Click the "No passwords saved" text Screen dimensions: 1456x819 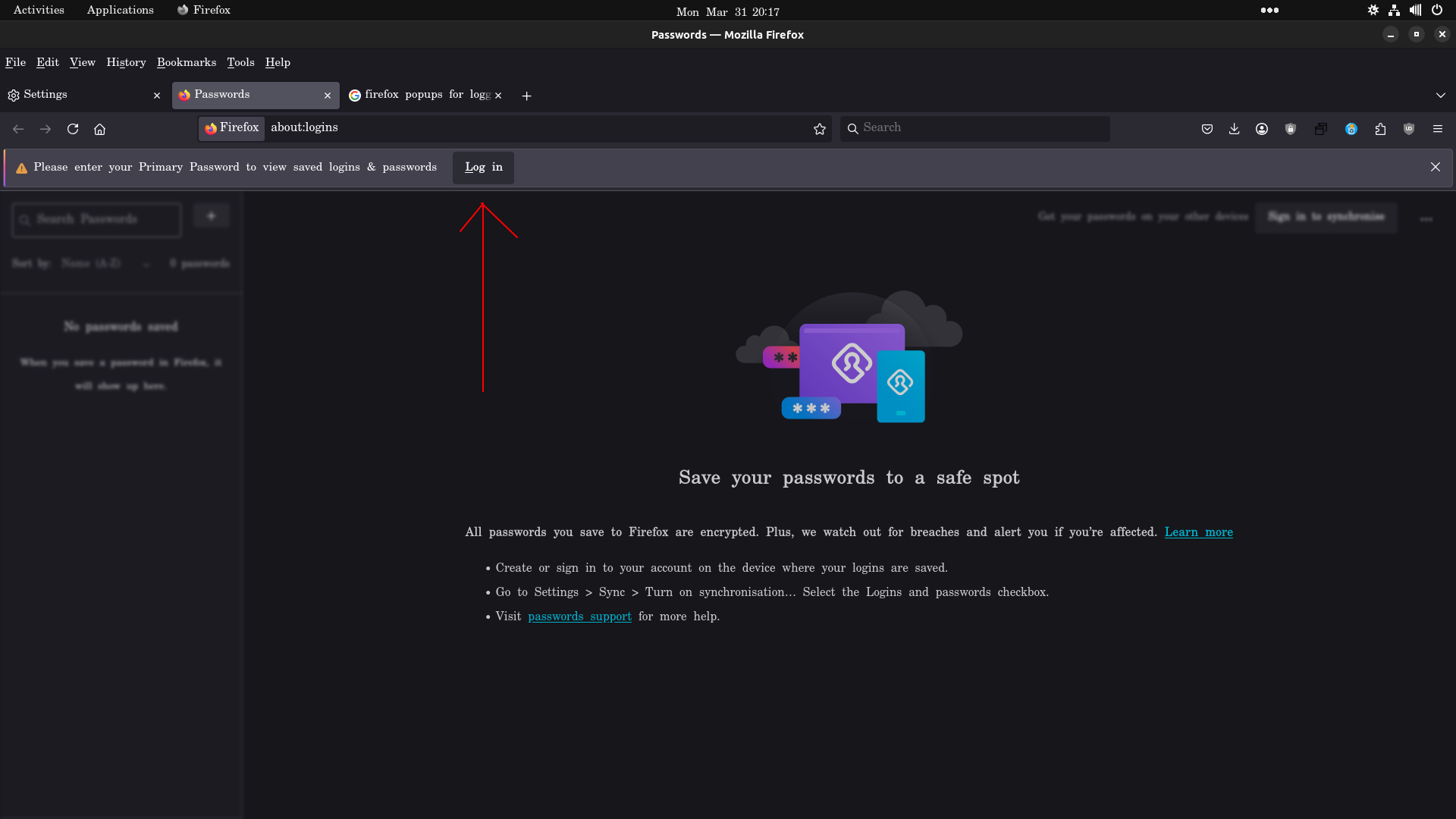point(121,327)
